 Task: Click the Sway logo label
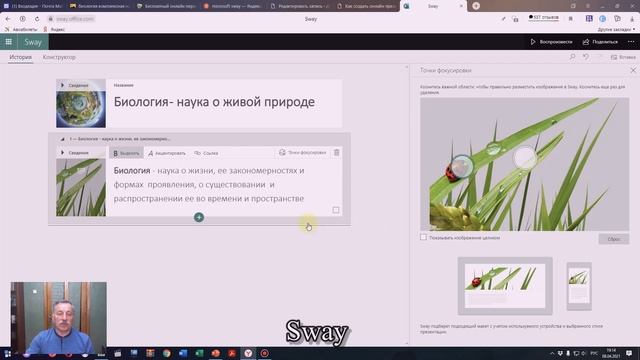click(33, 42)
